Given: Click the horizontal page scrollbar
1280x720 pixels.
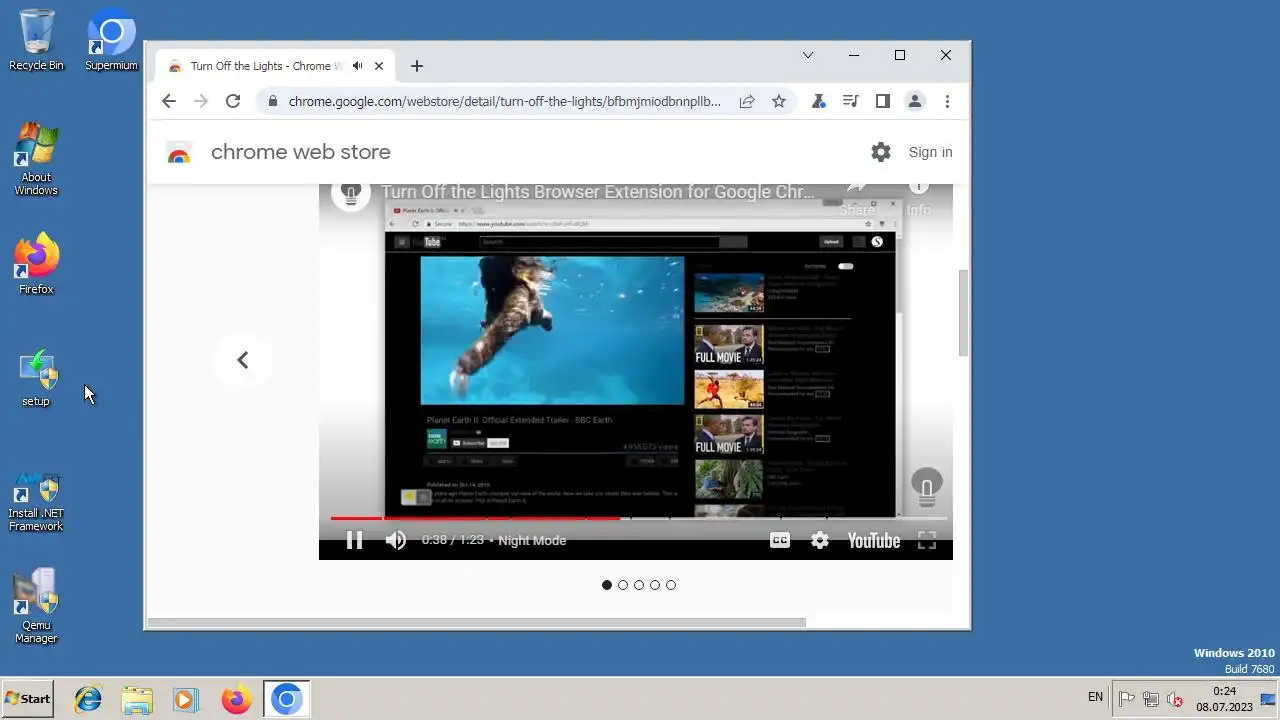Looking at the screenshot, I should point(476,623).
